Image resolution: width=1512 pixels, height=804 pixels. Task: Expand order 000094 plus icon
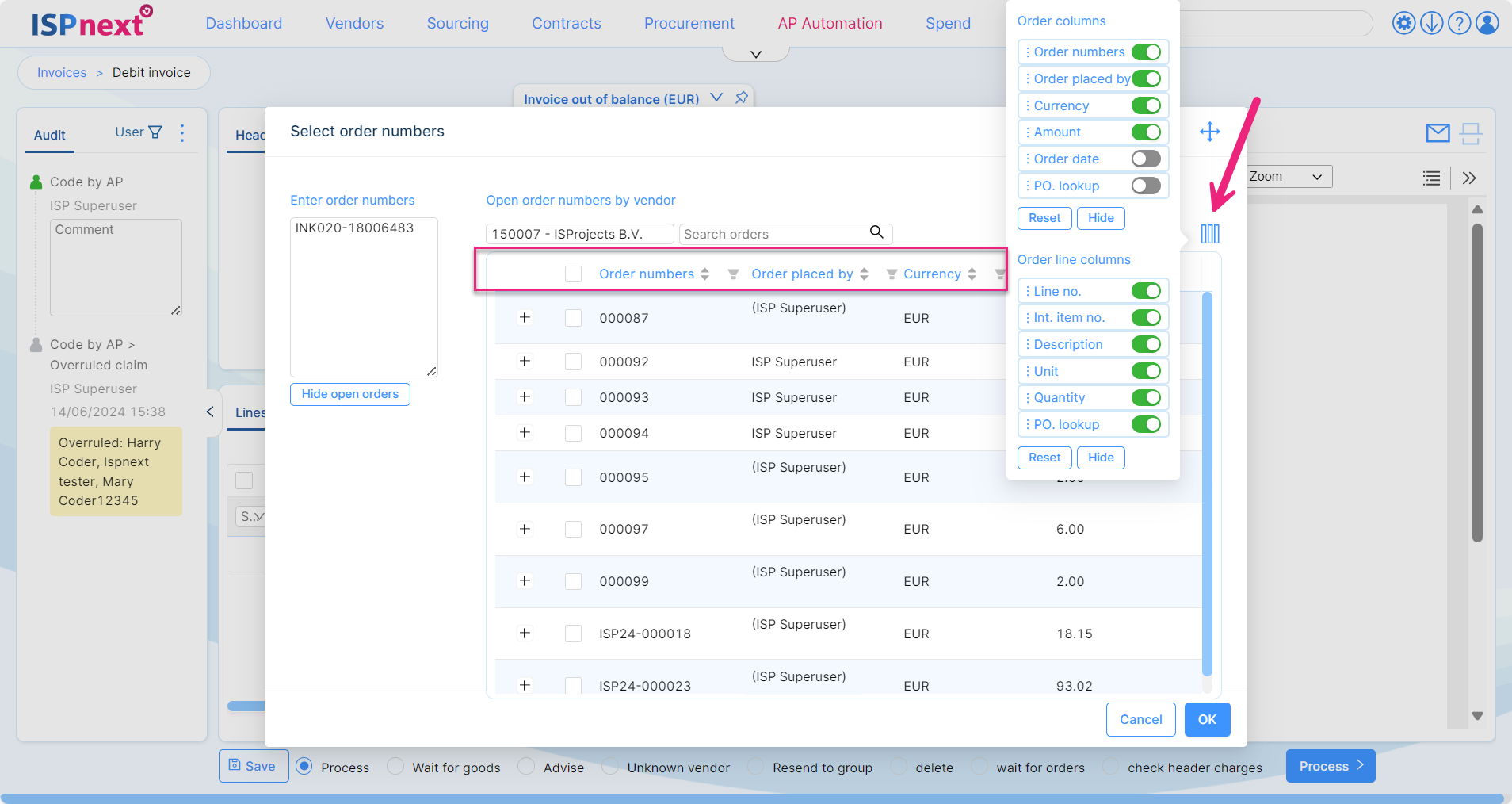[x=525, y=432]
